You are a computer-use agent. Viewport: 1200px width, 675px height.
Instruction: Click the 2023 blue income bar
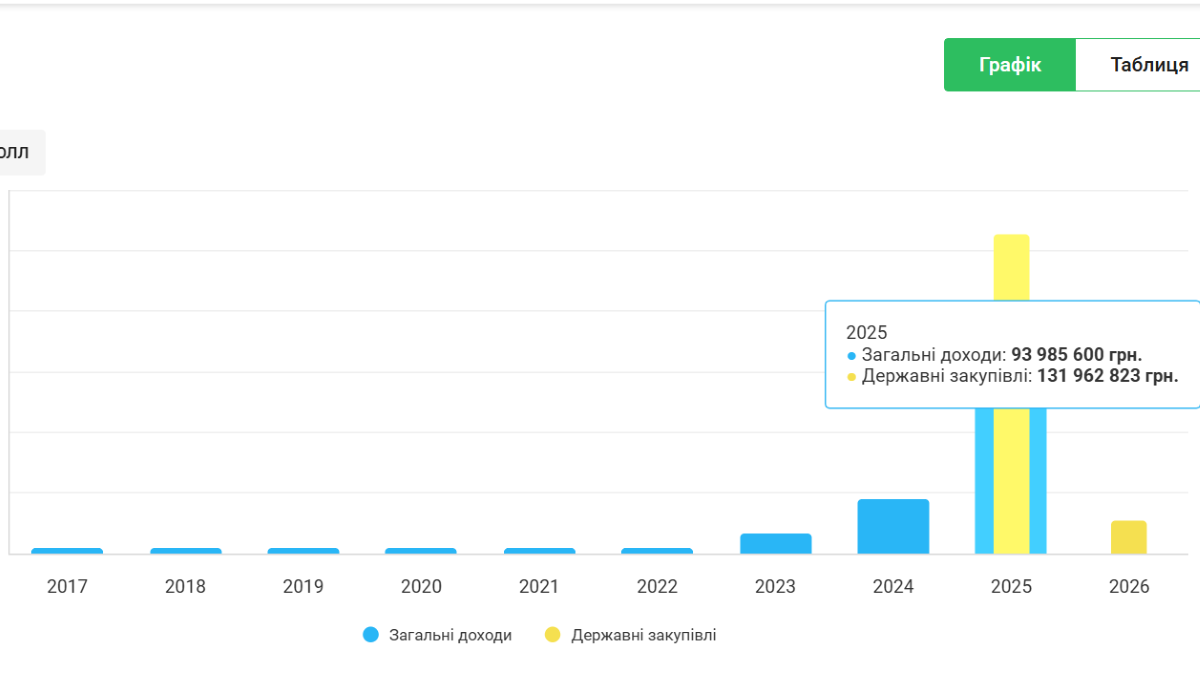click(775, 544)
